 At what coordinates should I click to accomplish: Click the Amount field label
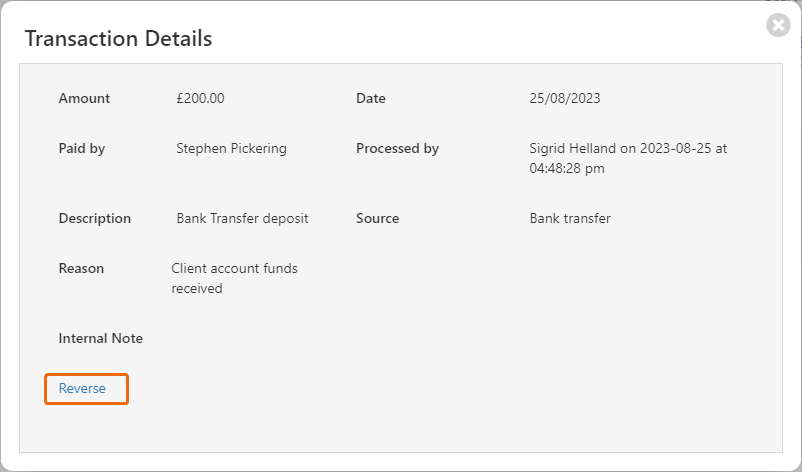tap(84, 98)
